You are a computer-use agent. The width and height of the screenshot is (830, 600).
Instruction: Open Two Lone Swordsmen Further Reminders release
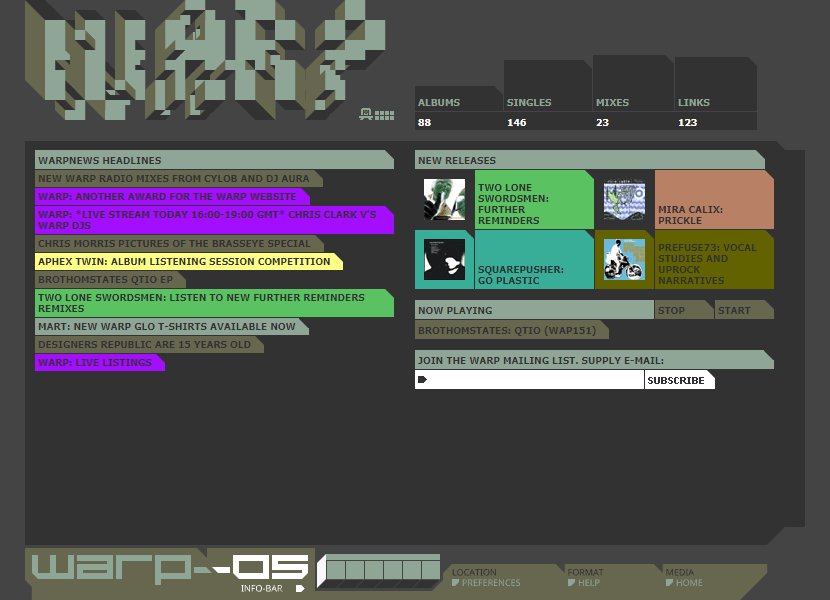pos(534,200)
